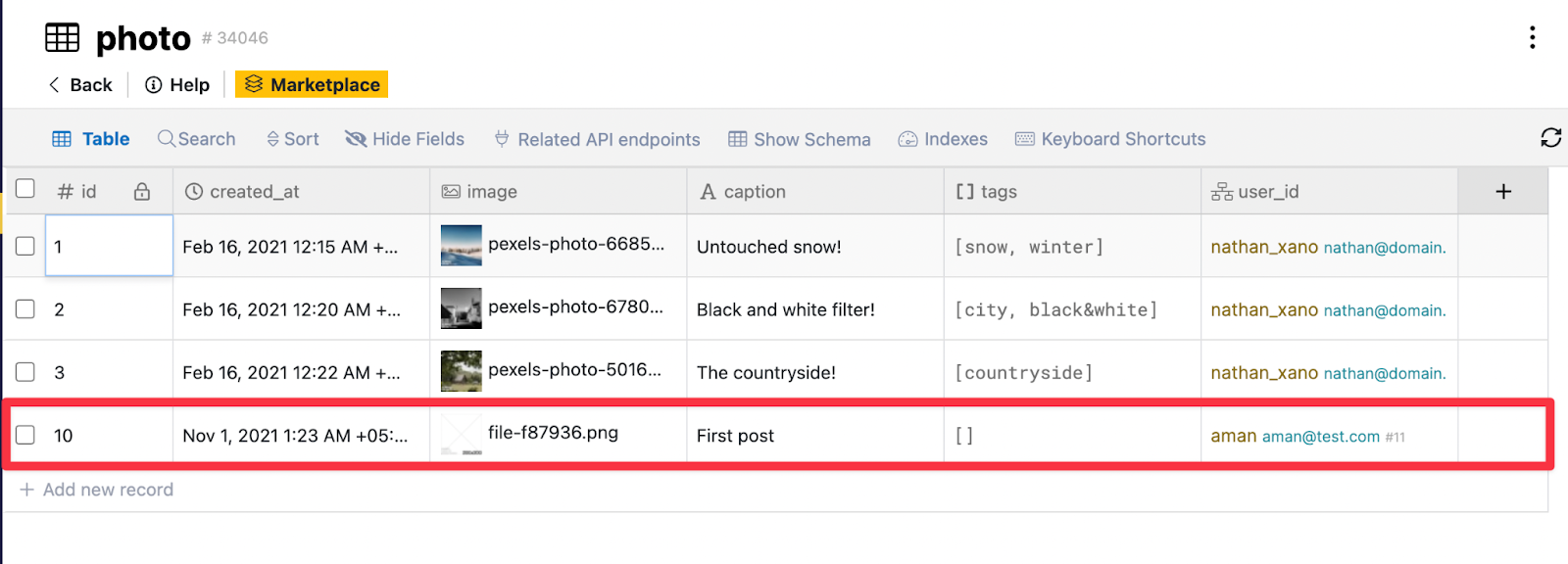Click the lock icon in id column

pos(142,192)
